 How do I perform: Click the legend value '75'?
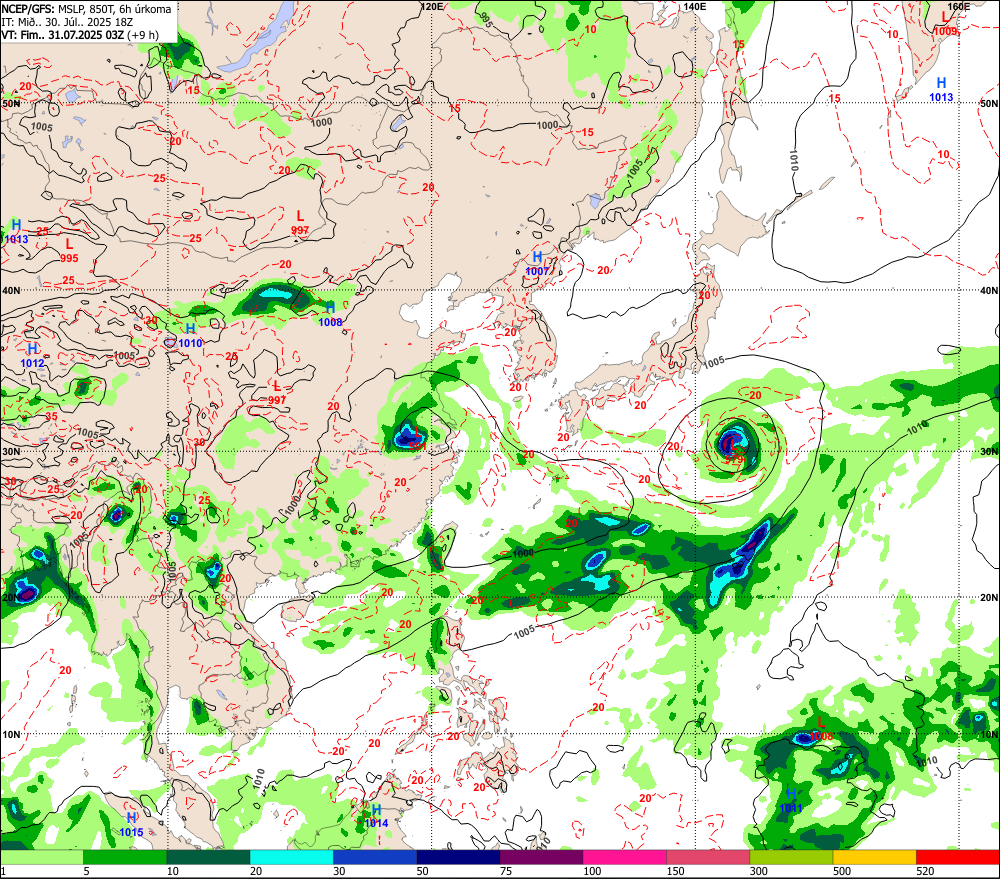pos(506,871)
